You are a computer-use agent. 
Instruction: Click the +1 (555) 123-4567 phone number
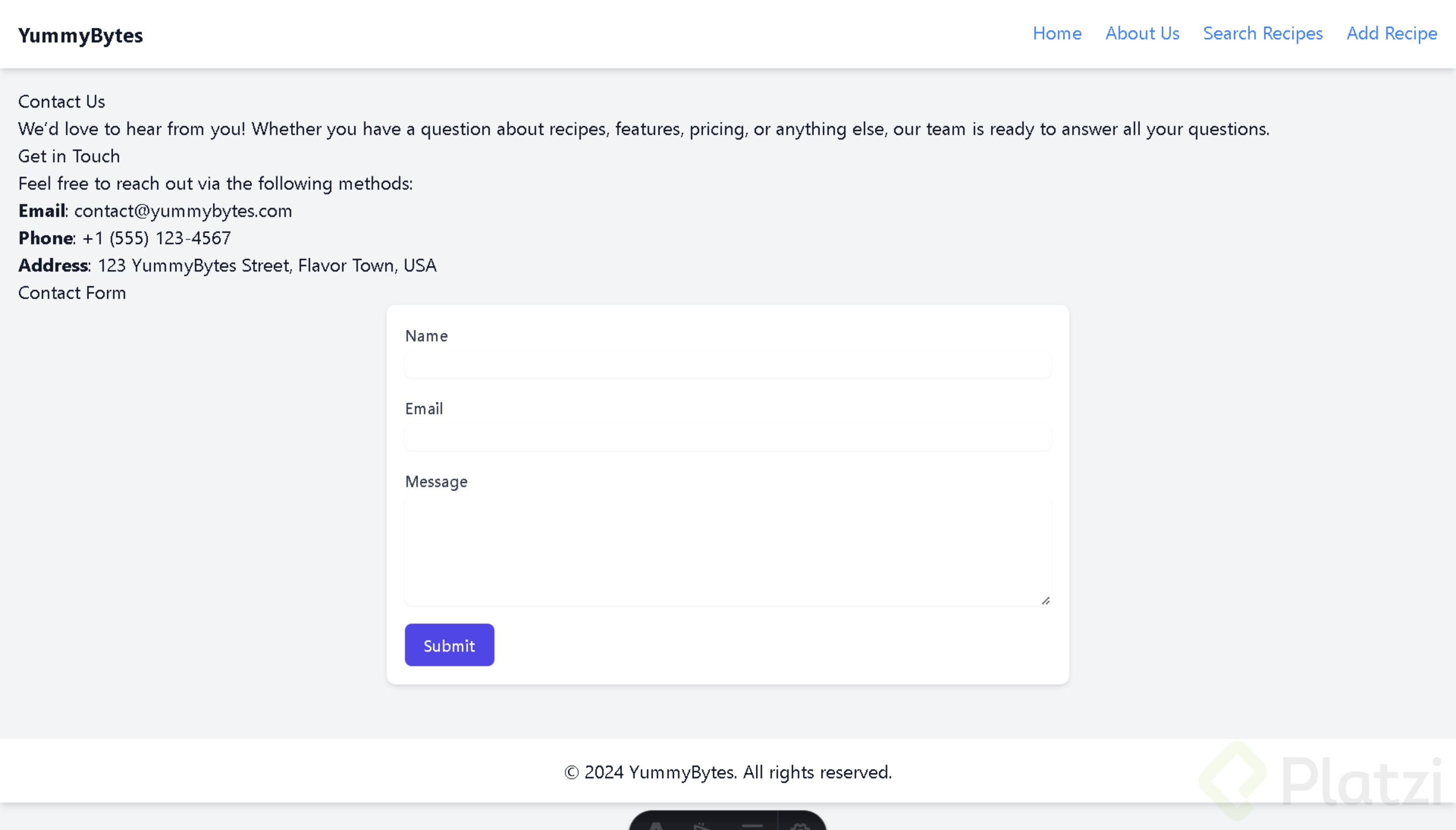(157, 238)
